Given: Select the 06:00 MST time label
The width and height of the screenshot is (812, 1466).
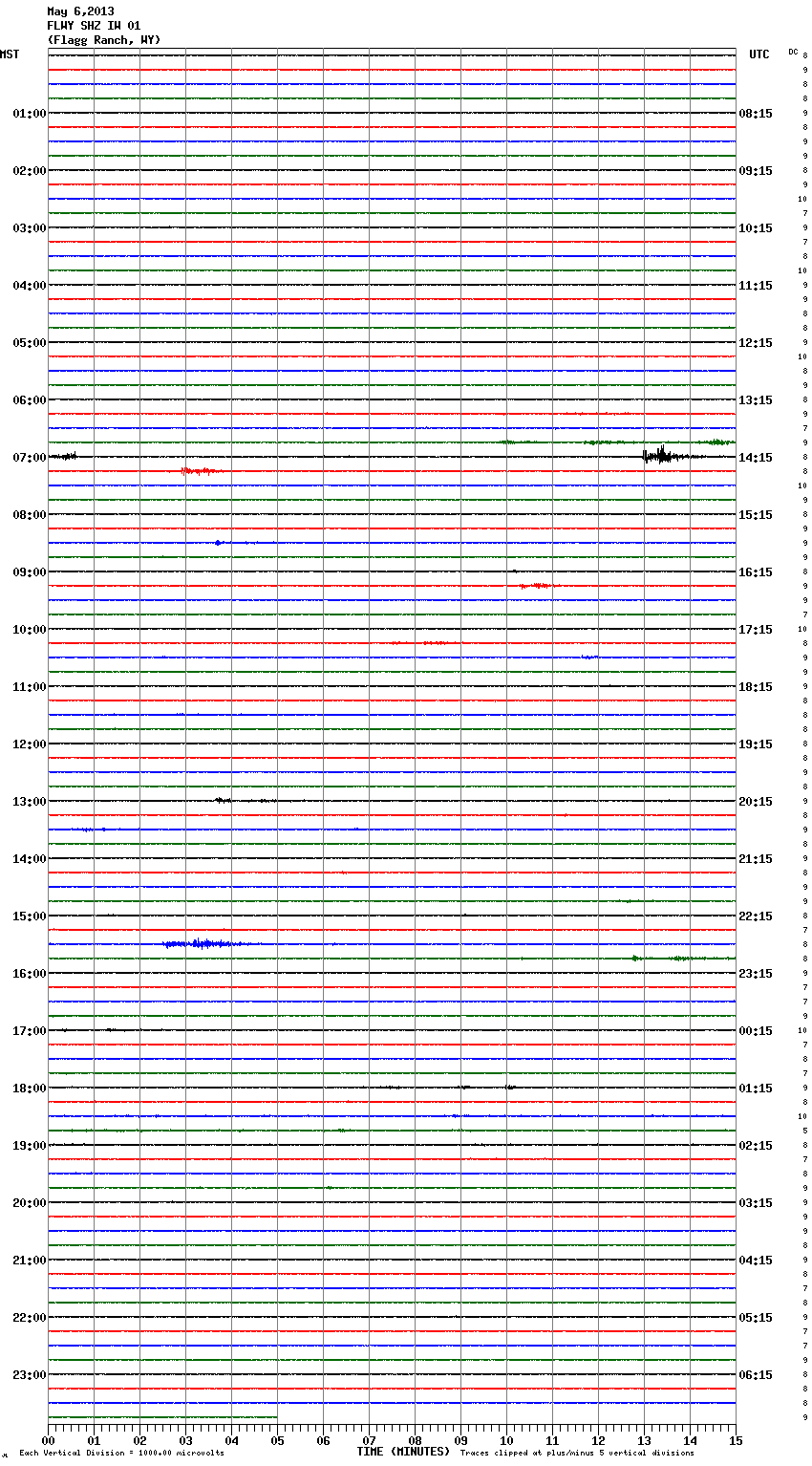Looking at the screenshot, I should (30, 400).
